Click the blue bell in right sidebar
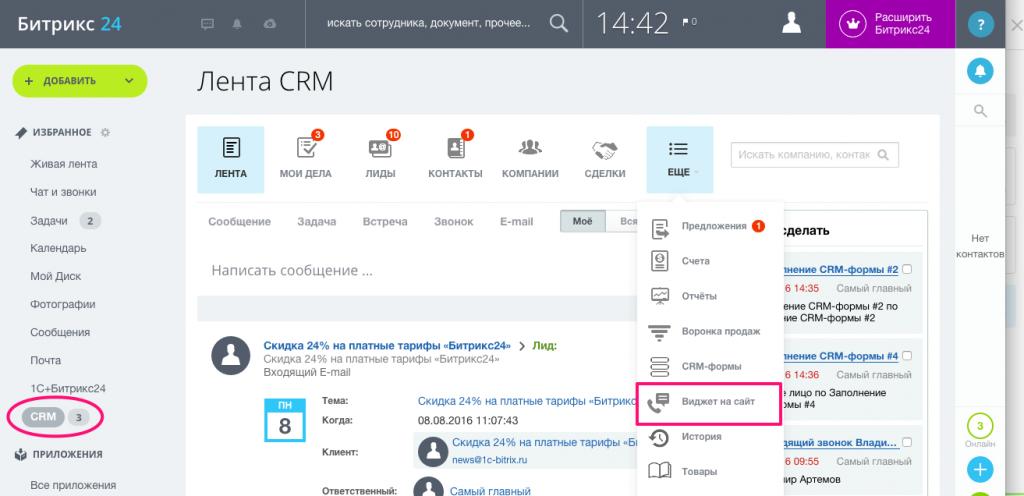 (980, 71)
